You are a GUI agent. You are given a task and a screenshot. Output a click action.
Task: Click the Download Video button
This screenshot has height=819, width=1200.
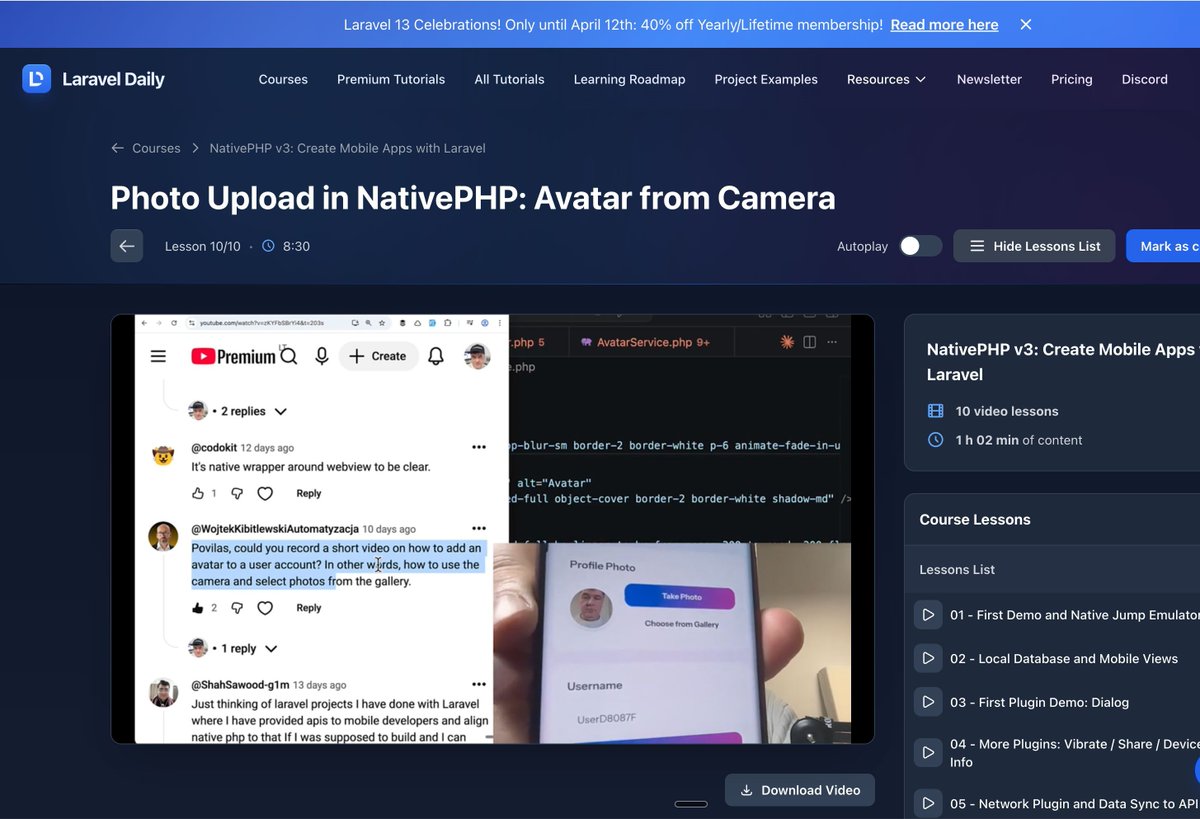click(x=800, y=790)
